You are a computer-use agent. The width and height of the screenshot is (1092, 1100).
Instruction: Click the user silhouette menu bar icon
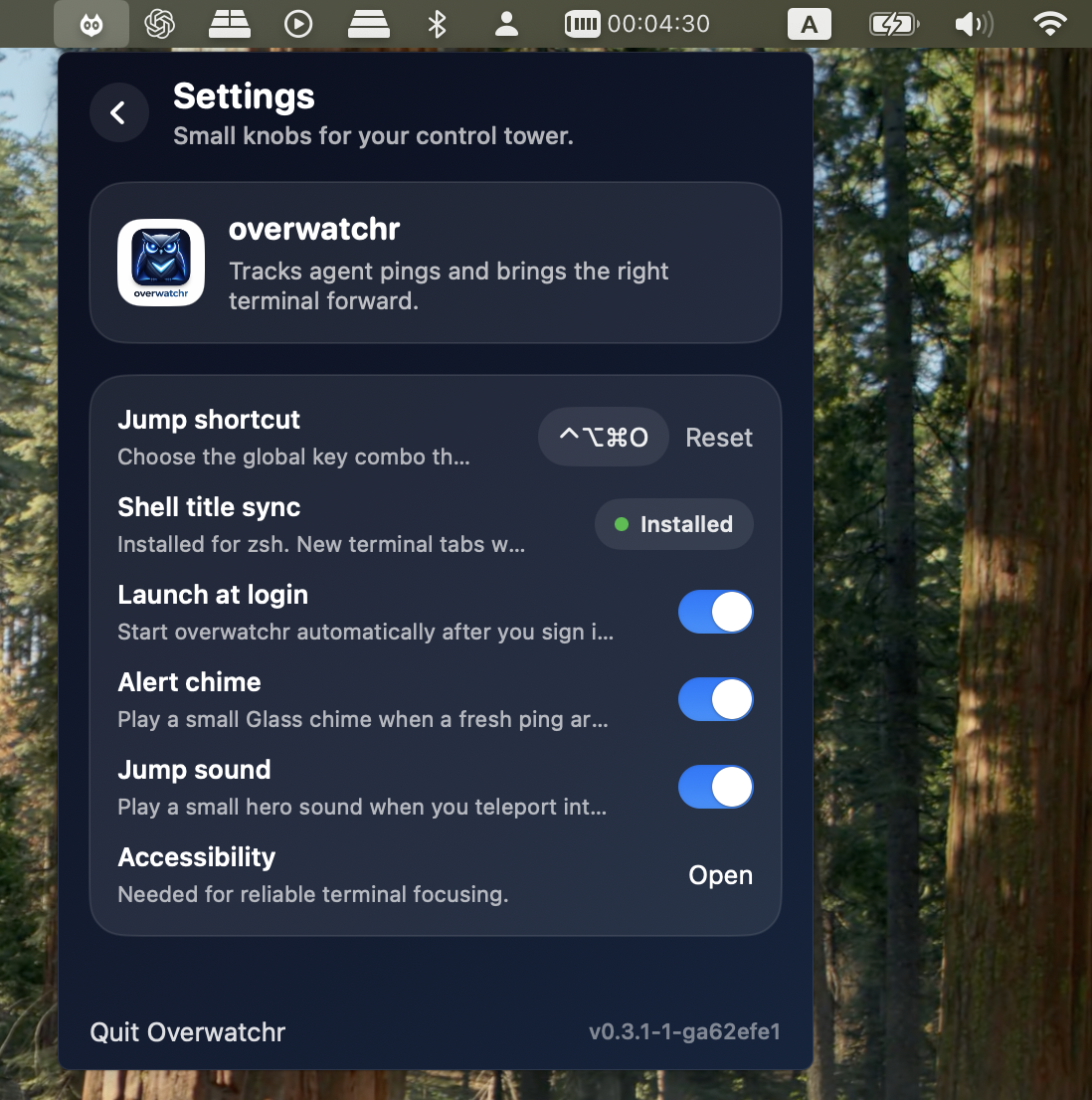point(506,24)
